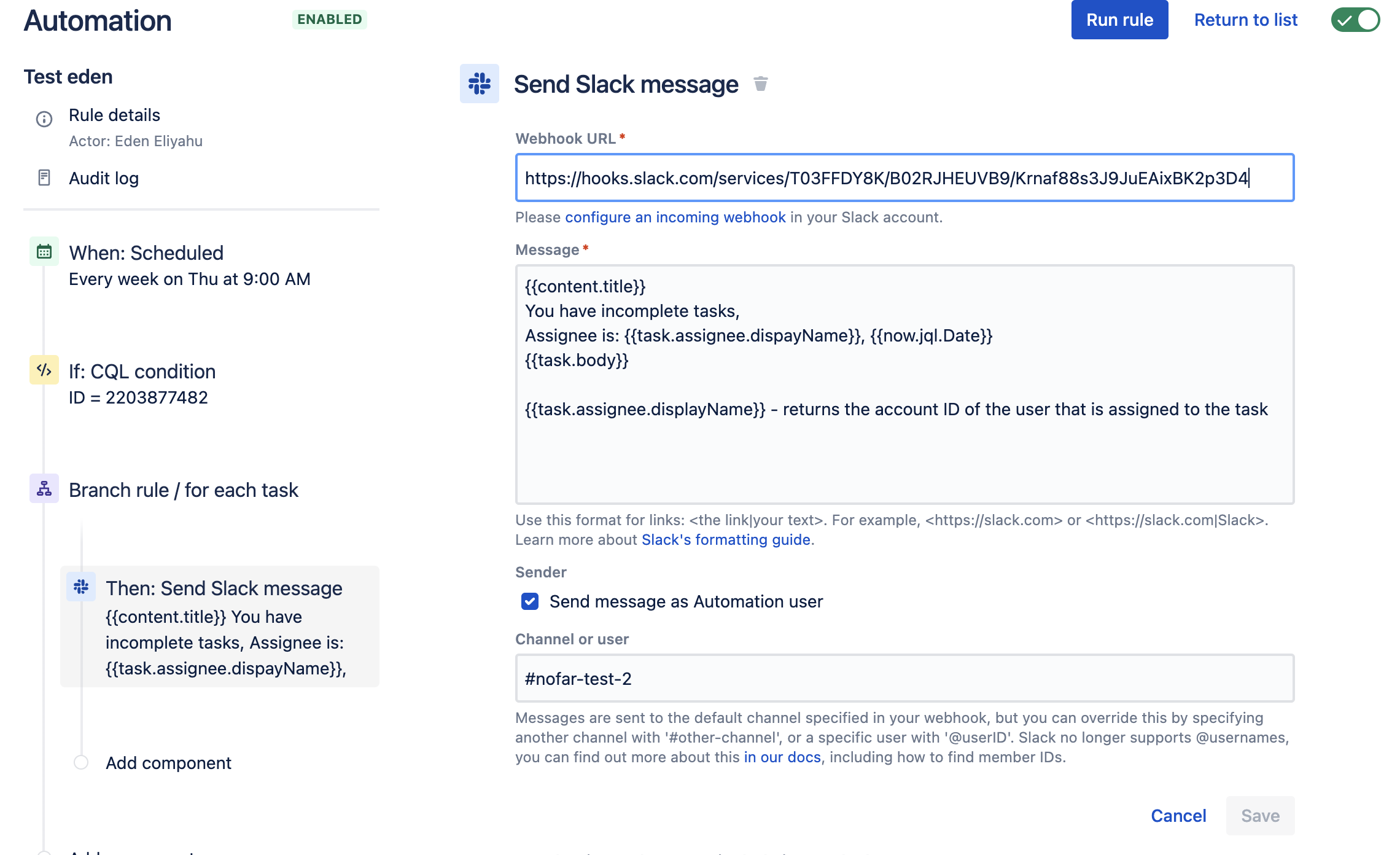Open configure an incoming webhook link

675,217
